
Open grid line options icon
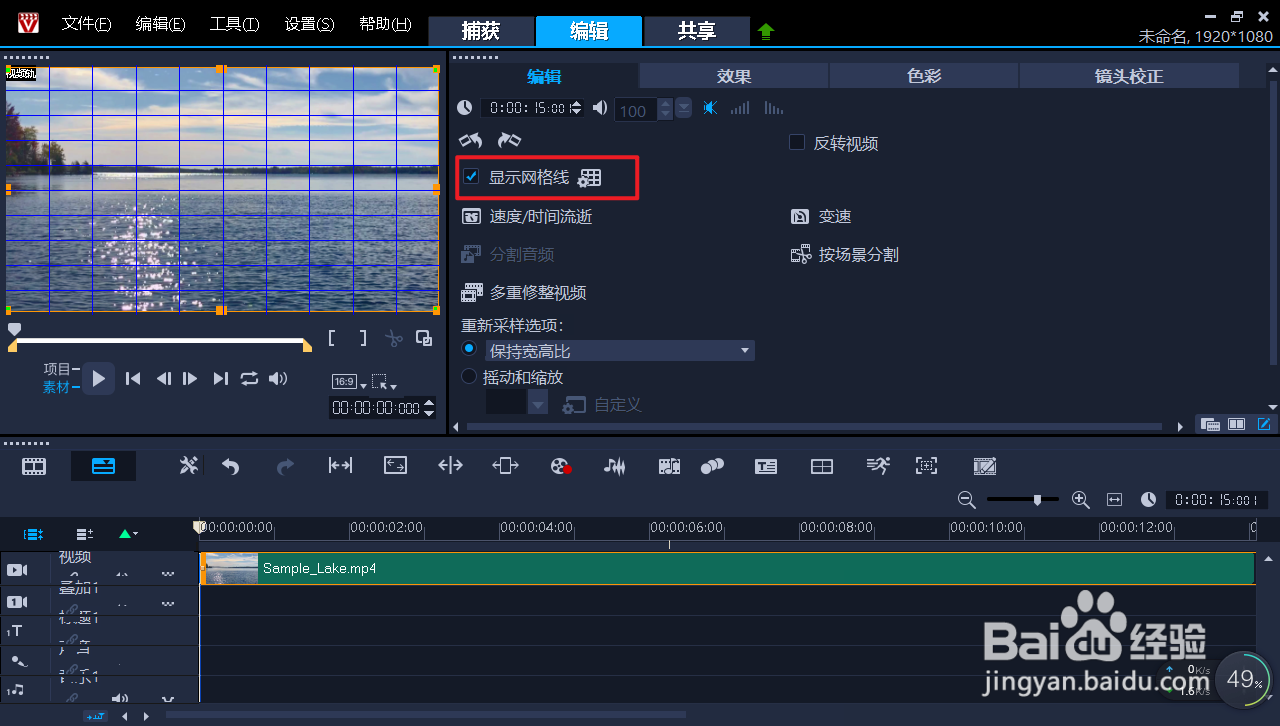pyautogui.click(x=590, y=178)
